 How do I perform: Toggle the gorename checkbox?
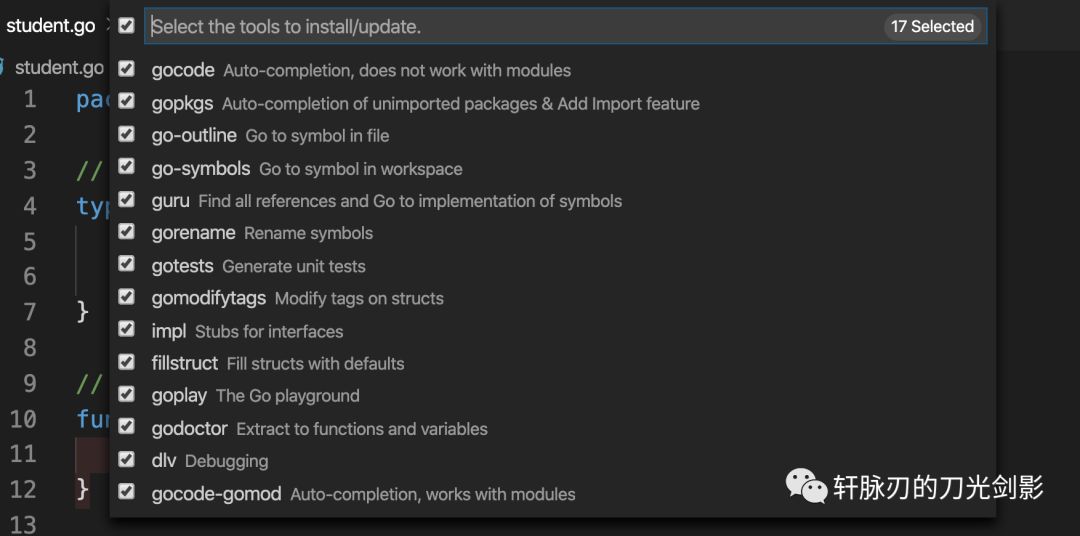tap(126, 231)
